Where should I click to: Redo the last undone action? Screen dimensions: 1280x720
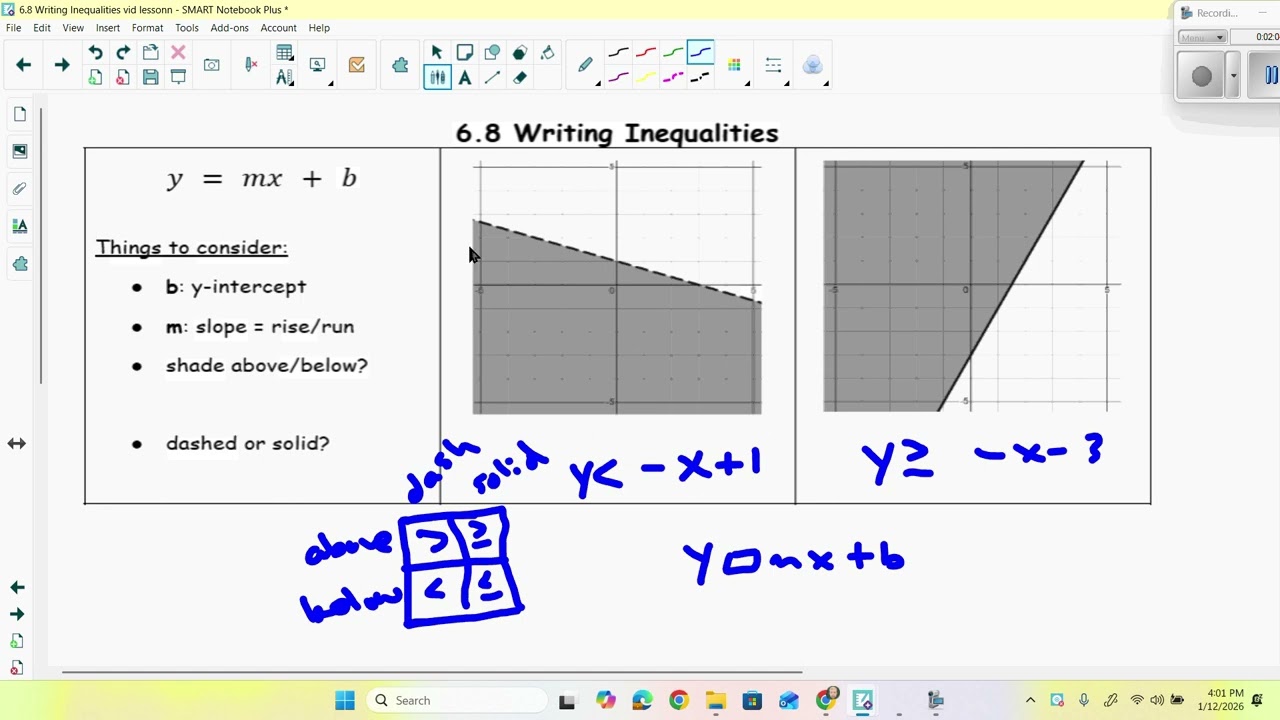(x=123, y=53)
